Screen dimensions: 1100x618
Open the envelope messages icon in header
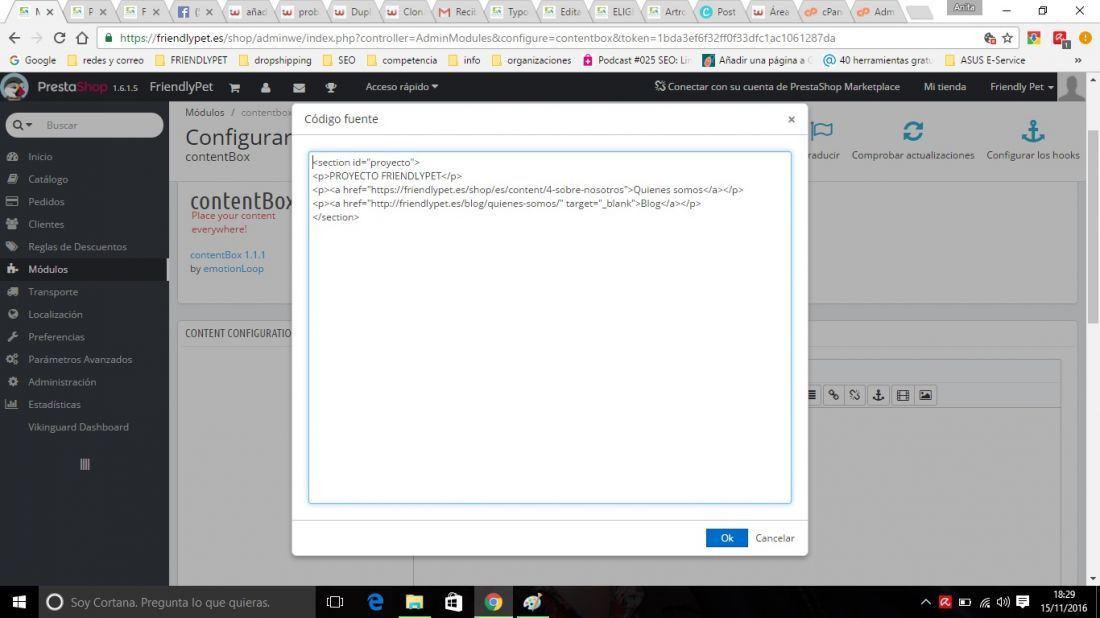click(x=299, y=87)
